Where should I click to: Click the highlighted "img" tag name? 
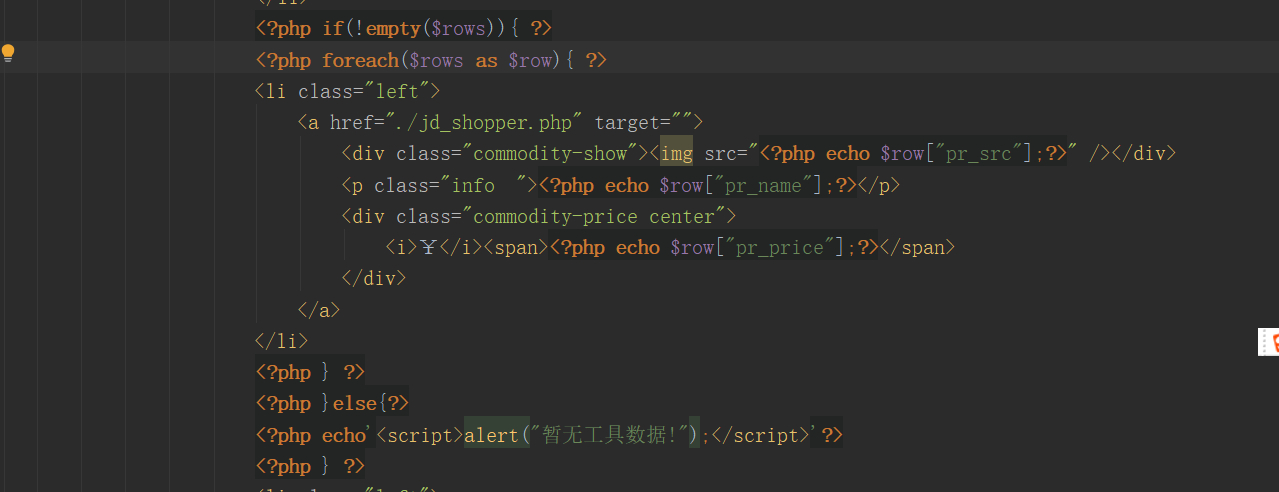pyautogui.click(x=676, y=154)
